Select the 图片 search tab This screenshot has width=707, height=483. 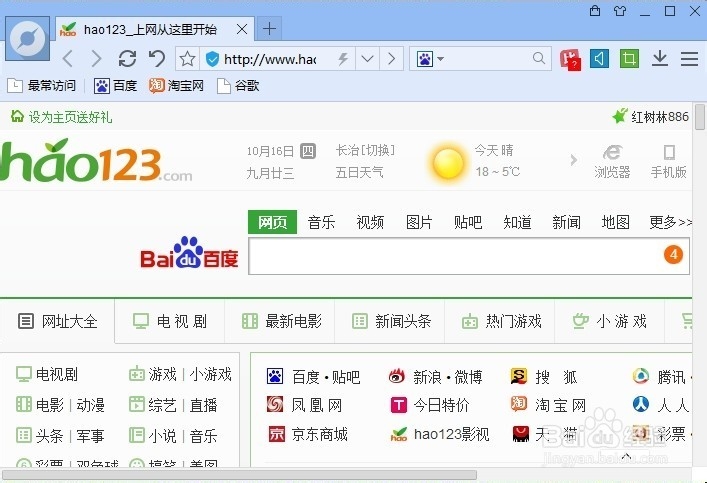[x=419, y=222]
